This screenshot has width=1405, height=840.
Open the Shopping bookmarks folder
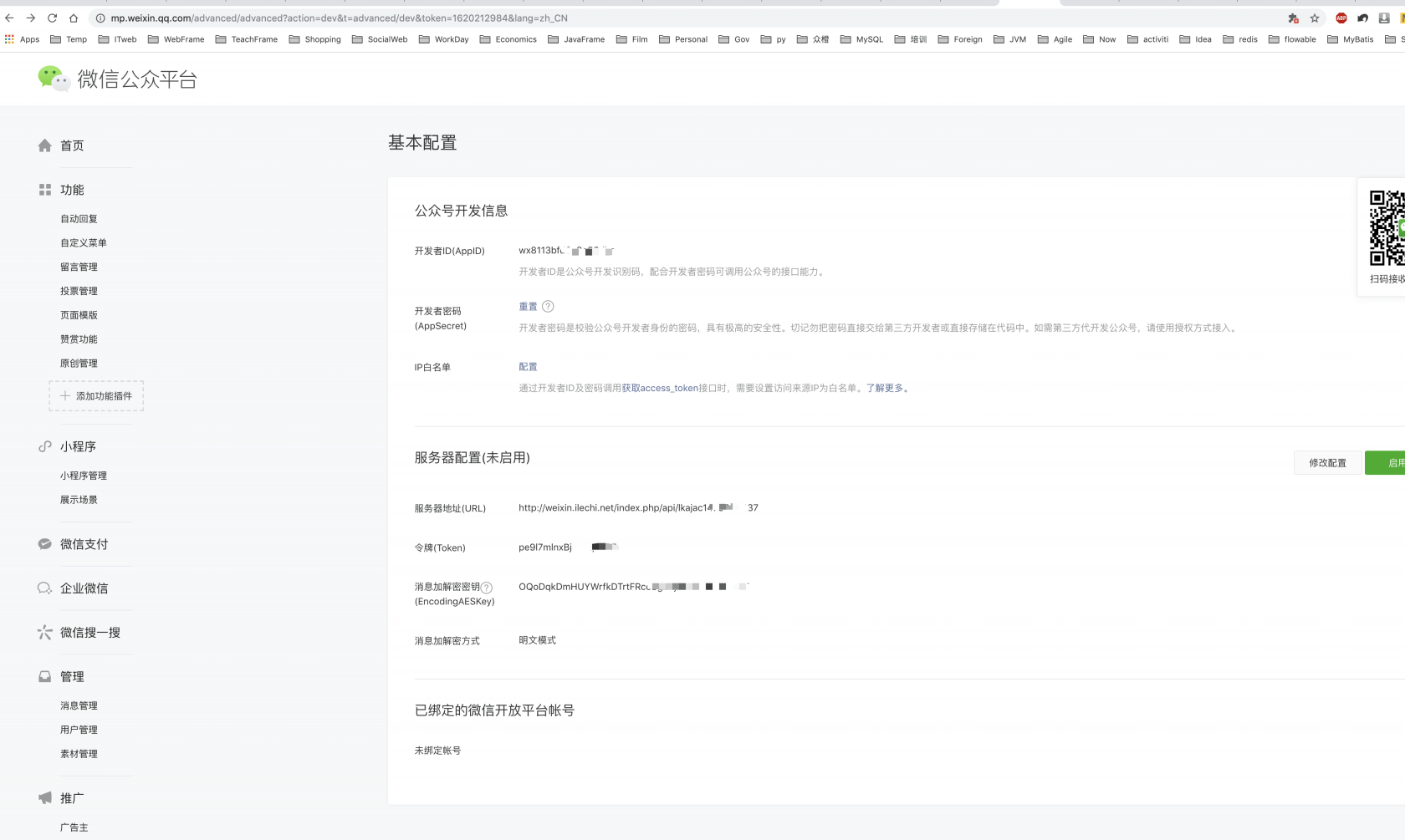[314, 39]
